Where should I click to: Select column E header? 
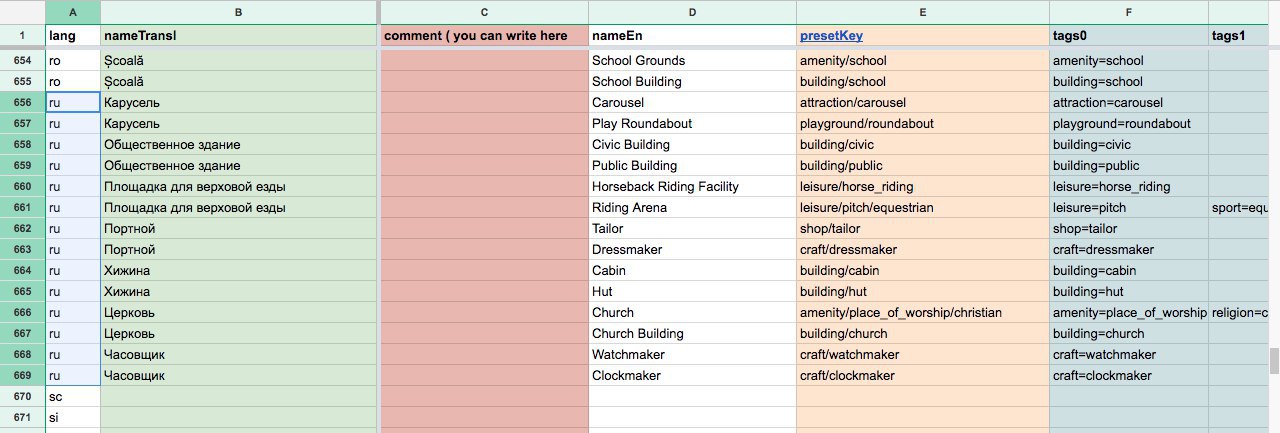pyautogui.click(x=922, y=12)
